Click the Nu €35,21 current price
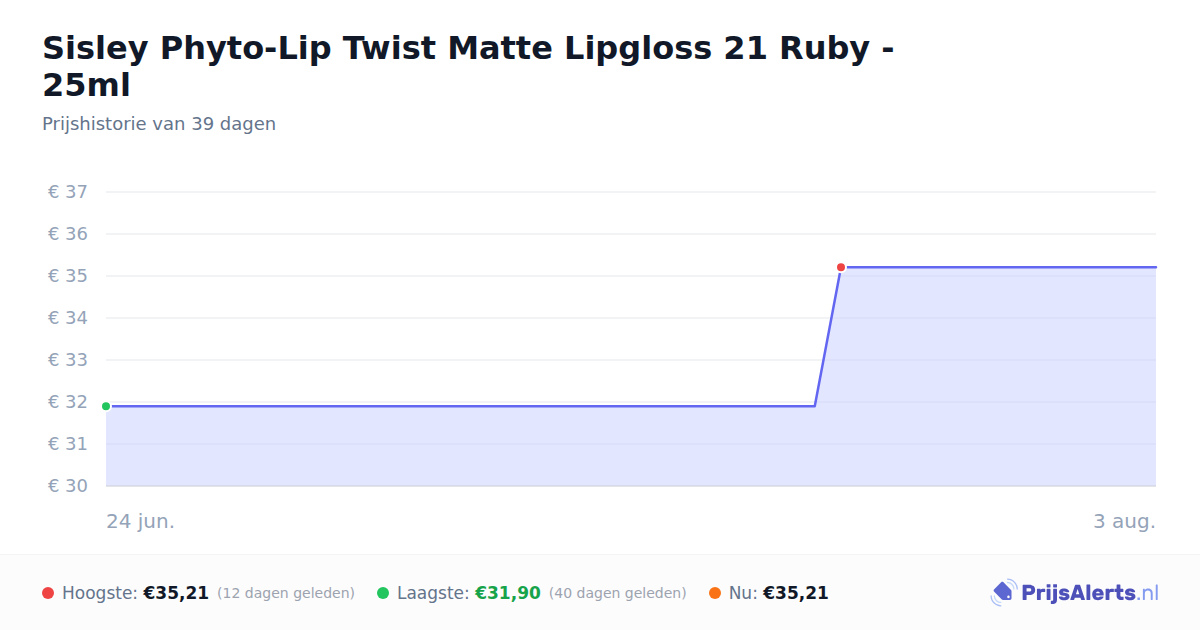The image size is (1200, 630). pyautogui.click(x=796, y=593)
